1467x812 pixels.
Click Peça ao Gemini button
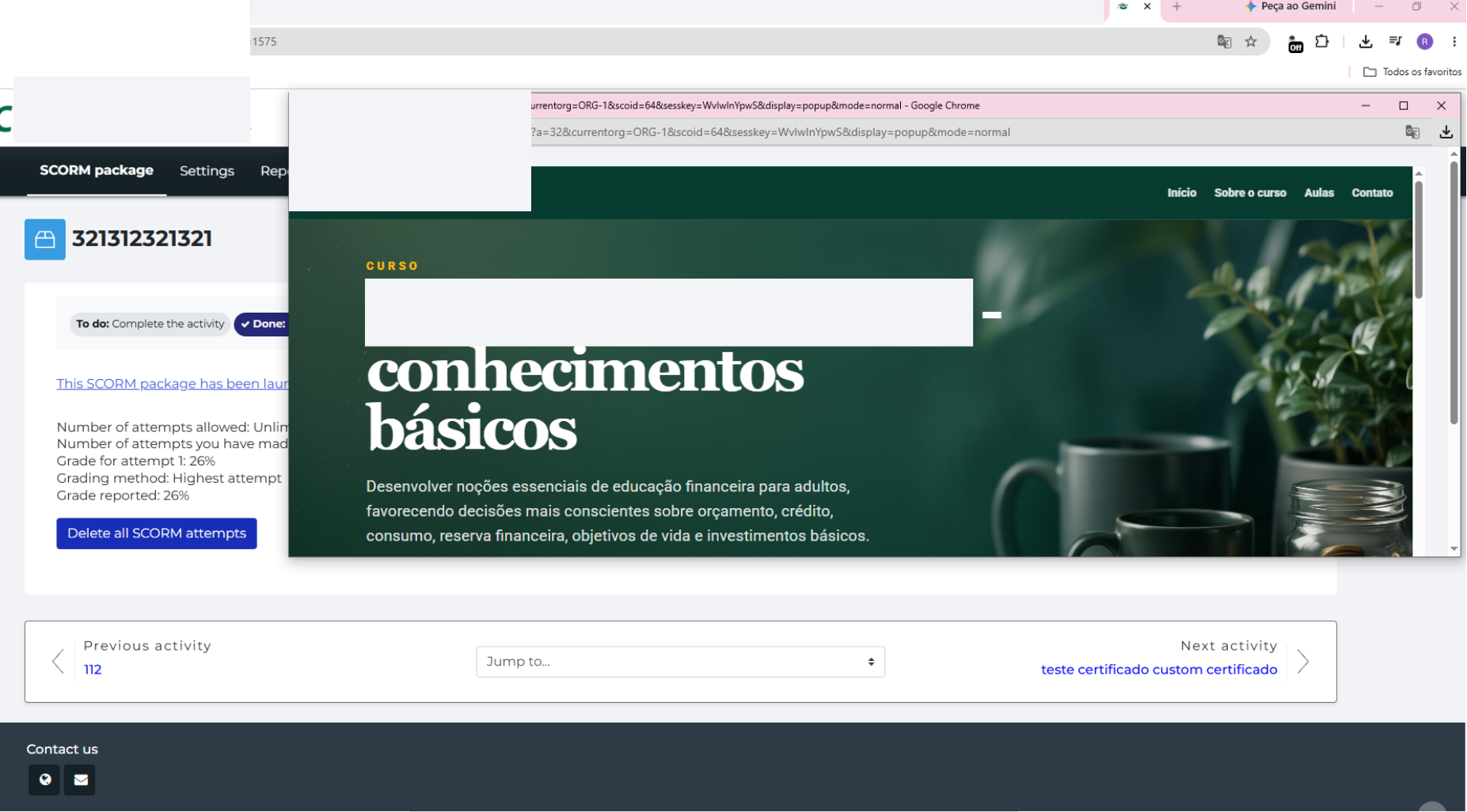click(1290, 6)
